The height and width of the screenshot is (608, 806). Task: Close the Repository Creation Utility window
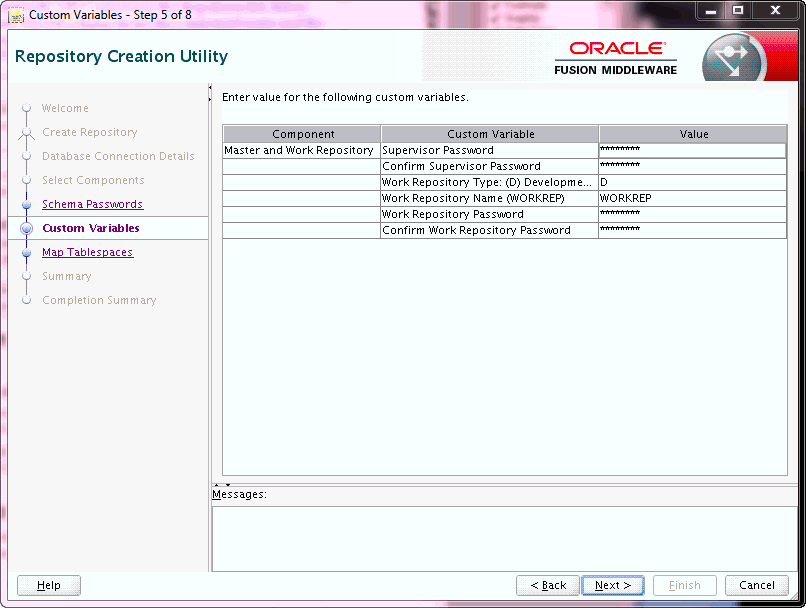point(776,11)
